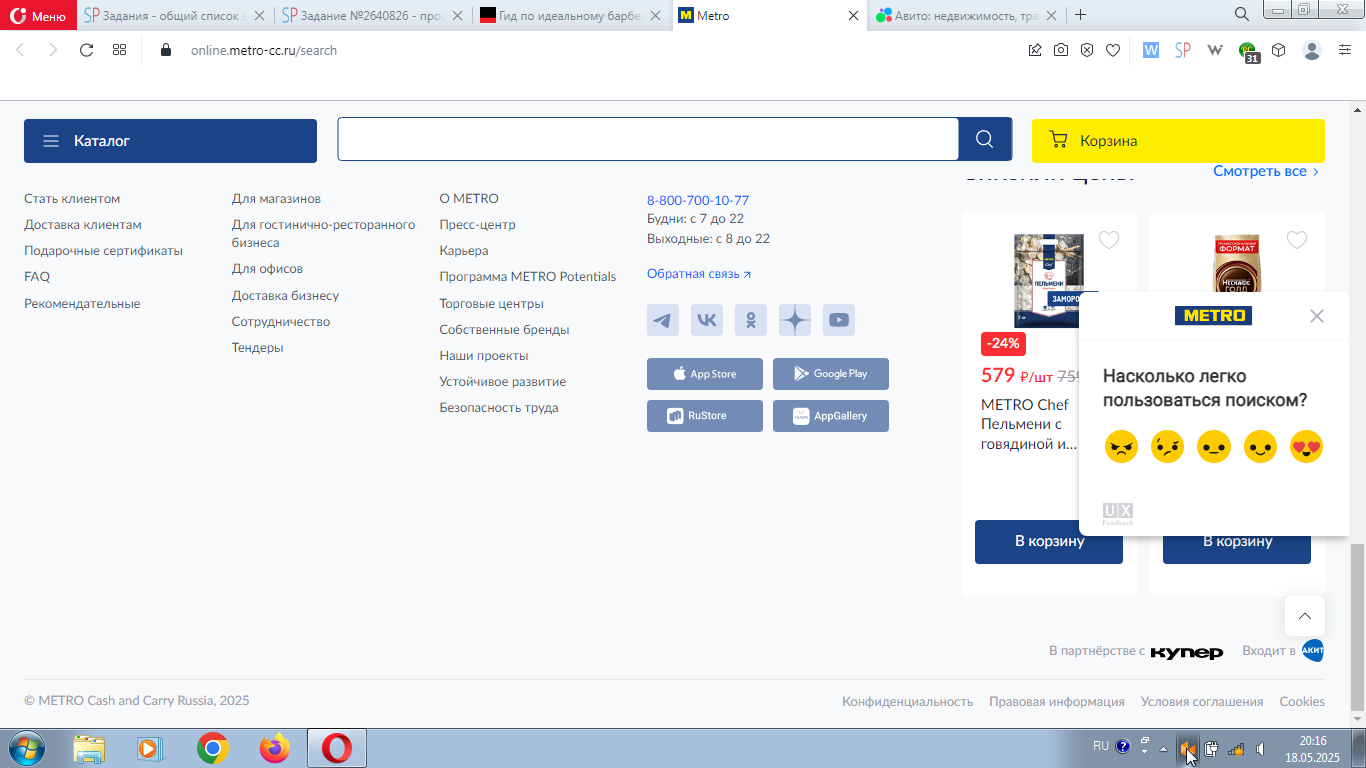Open Стать клиентом footer link

coord(72,199)
